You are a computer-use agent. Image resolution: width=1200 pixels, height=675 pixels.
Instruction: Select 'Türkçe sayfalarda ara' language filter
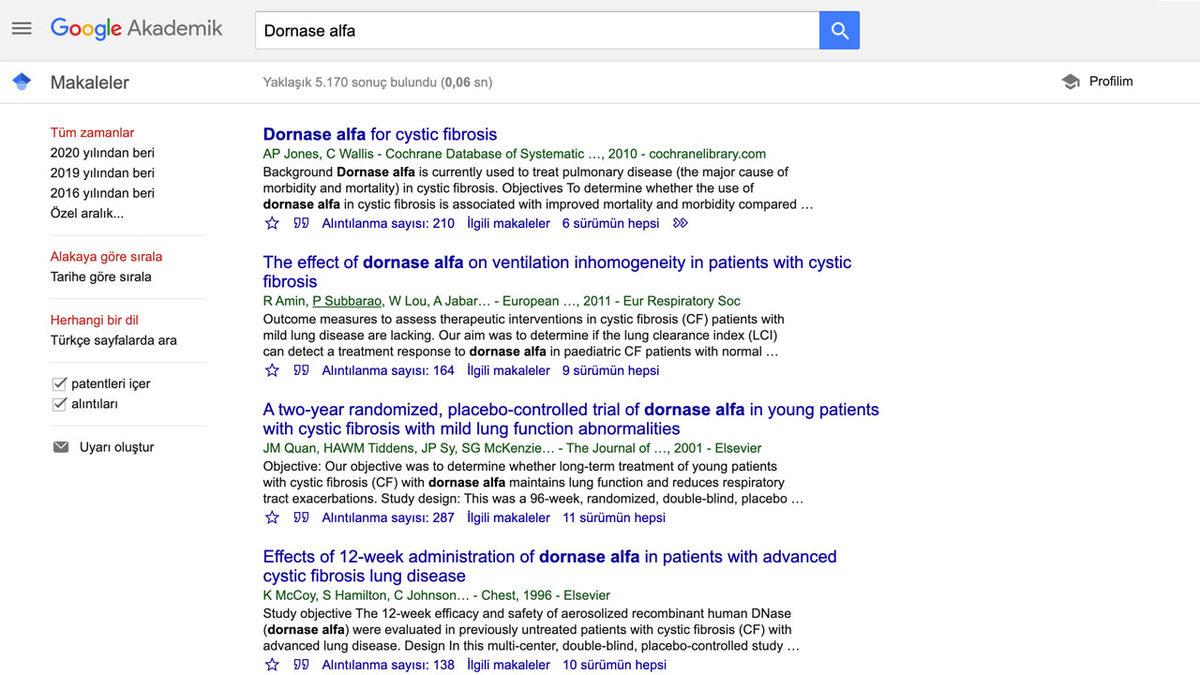[113, 340]
